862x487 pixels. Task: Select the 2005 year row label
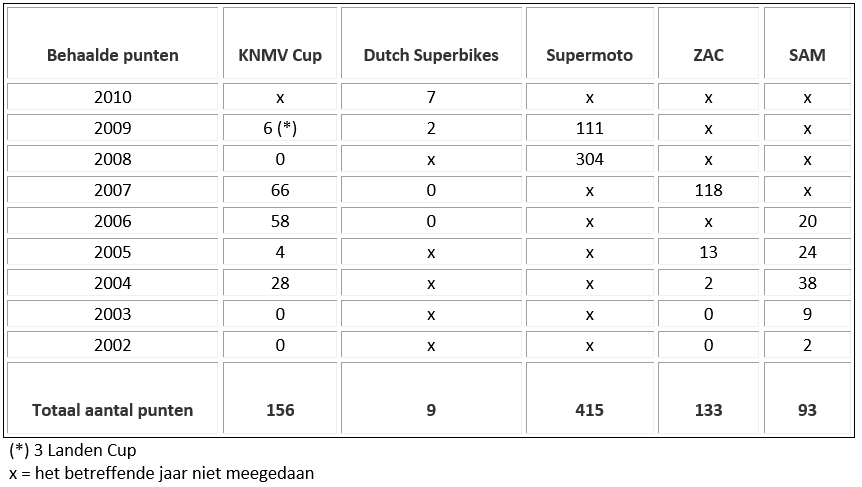(x=113, y=252)
